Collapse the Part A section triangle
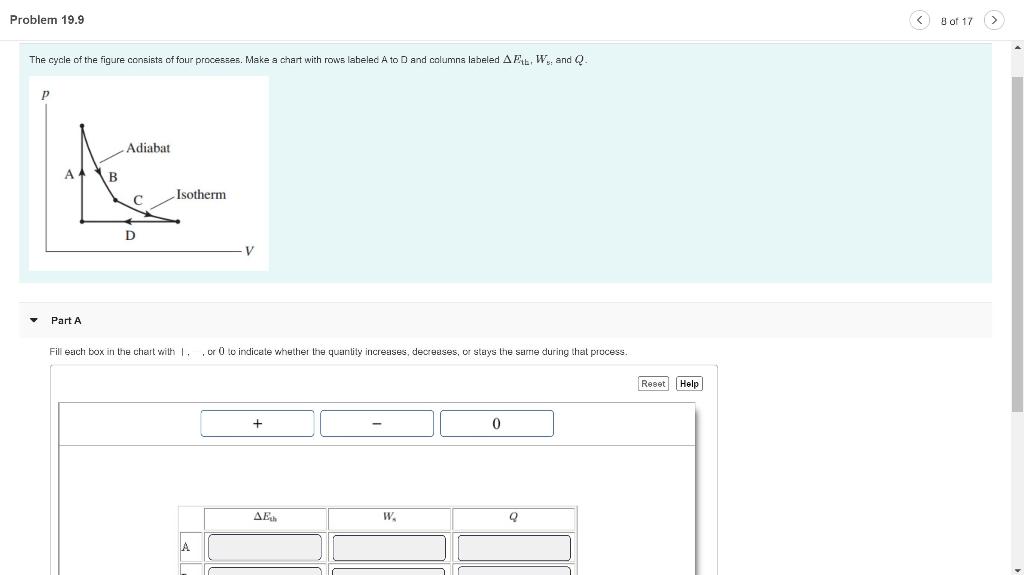Image resolution: width=1024 pixels, height=575 pixels. [34, 320]
